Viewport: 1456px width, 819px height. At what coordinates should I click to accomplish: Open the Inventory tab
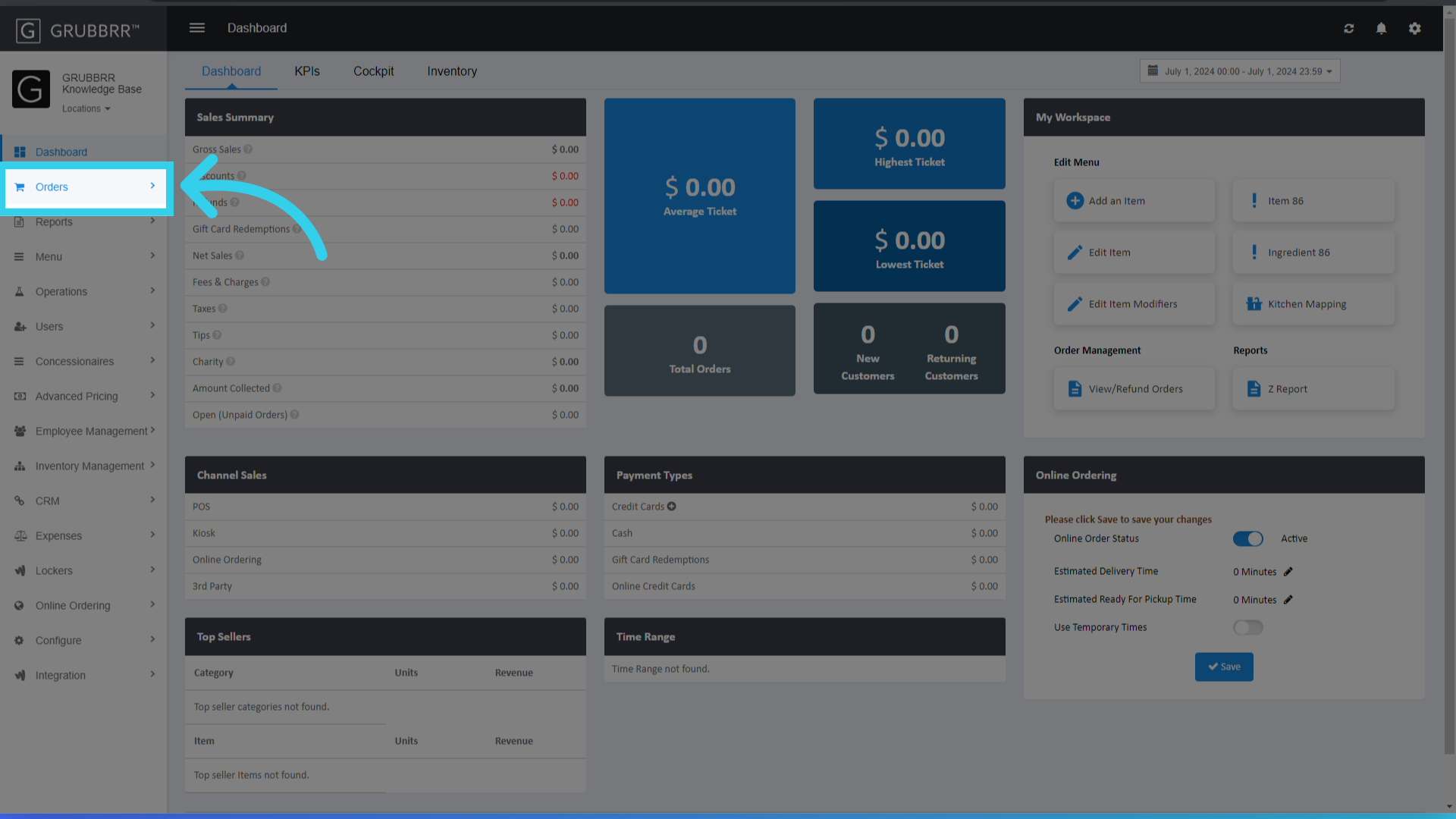(451, 71)
